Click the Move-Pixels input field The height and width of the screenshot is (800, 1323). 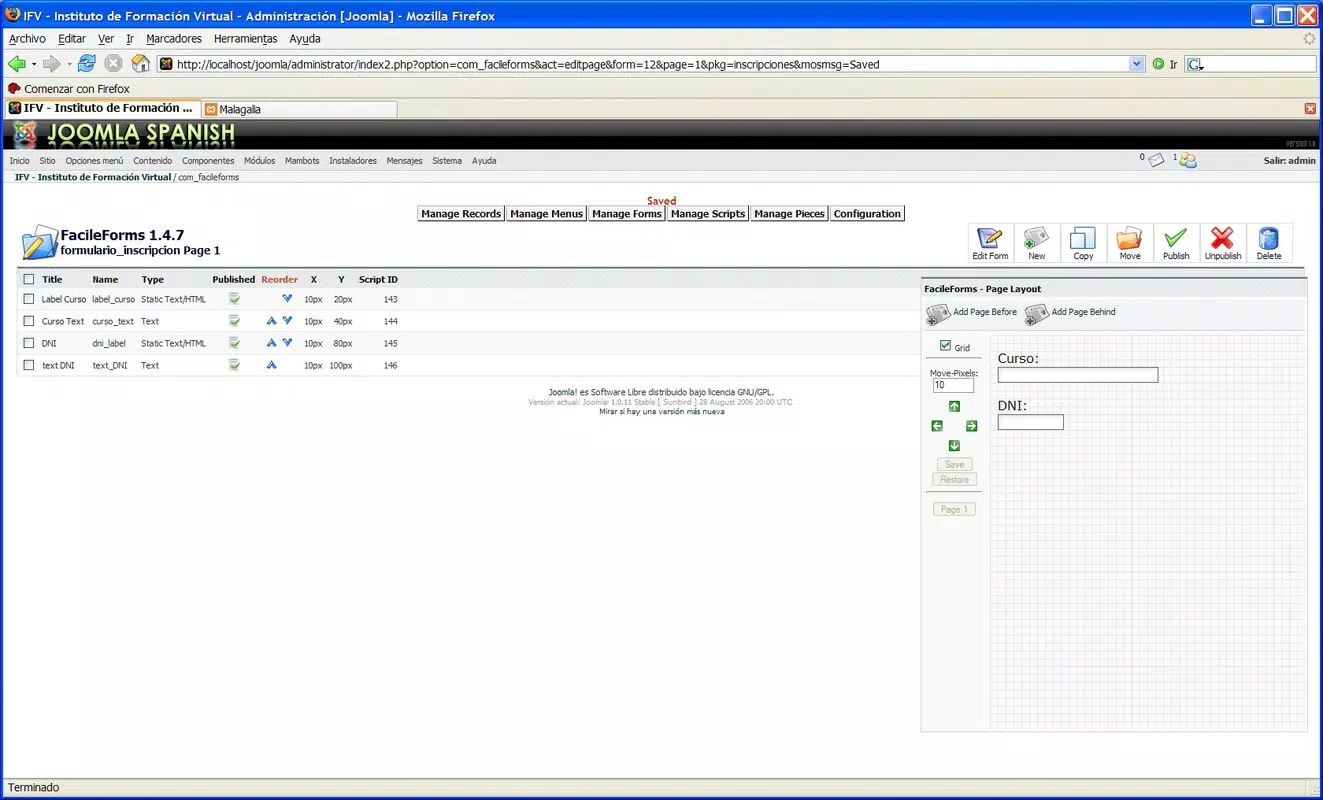(x=953, y=385)
